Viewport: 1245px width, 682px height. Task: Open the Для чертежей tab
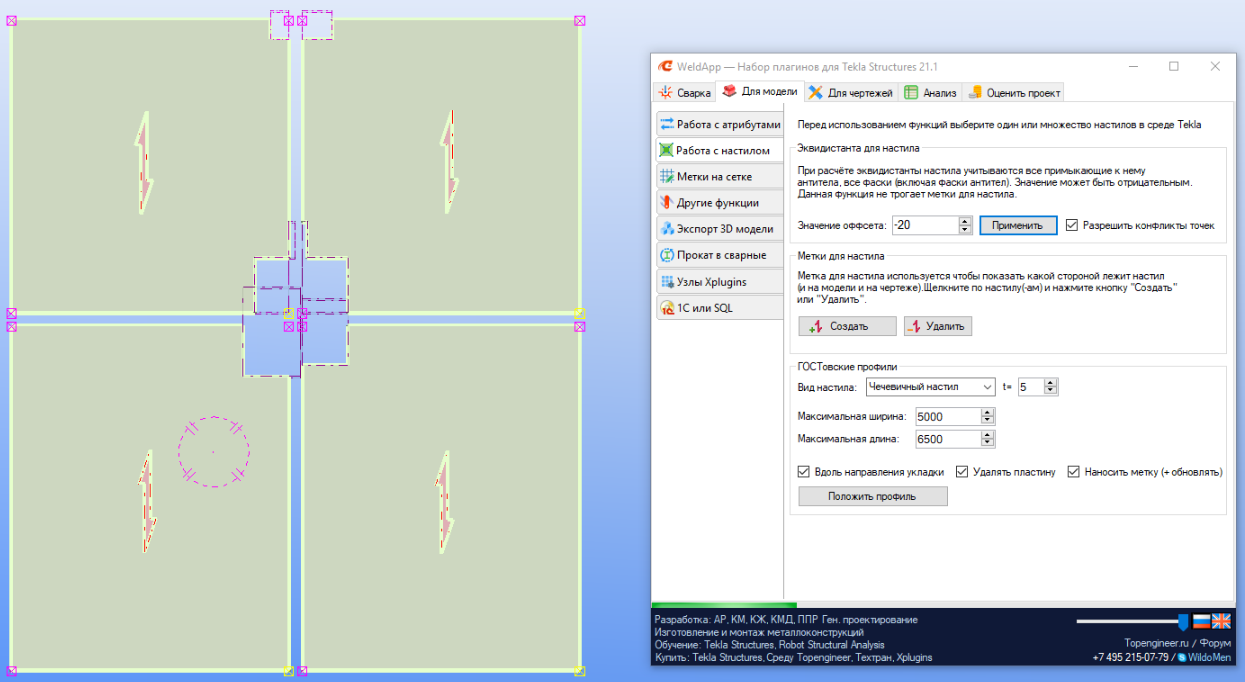pos(850,93)
